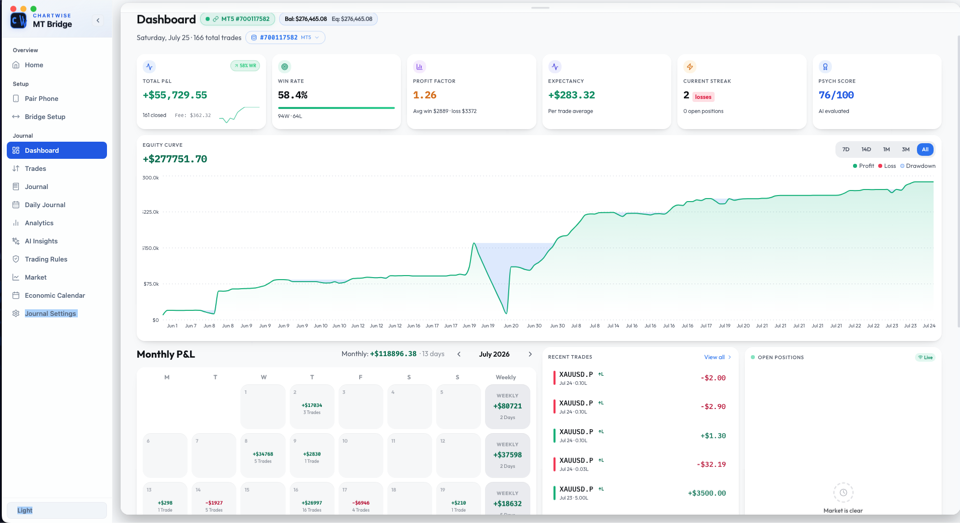Open the XAUUSD.P trade with -$2.00
This screenshot has width=960, height=523.
(x=640, y=378)
